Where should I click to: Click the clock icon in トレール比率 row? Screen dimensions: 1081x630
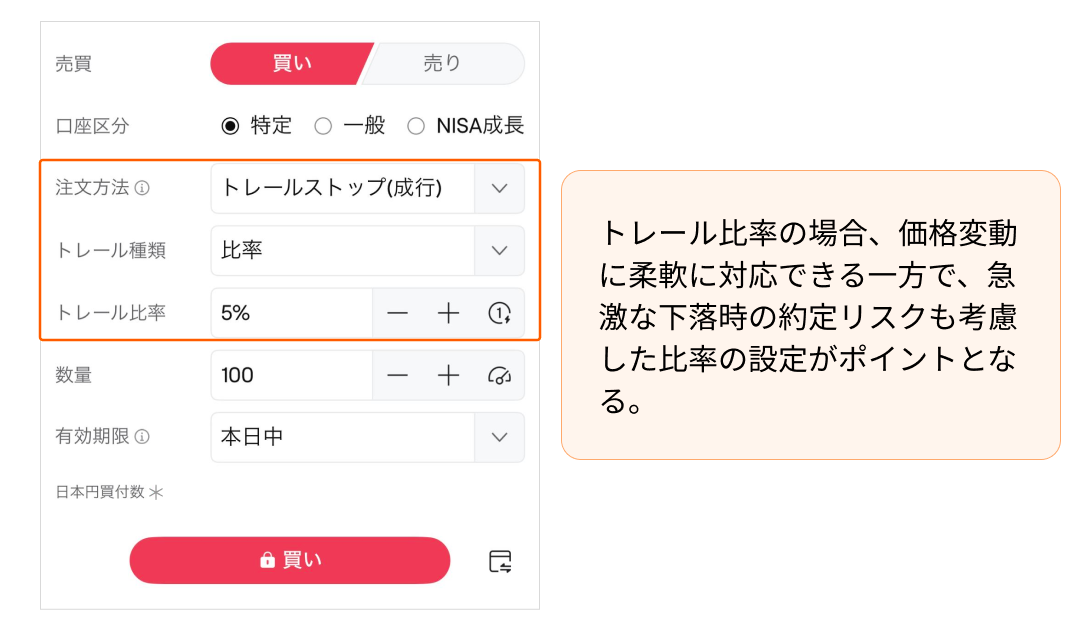click(x=499, y=313)
